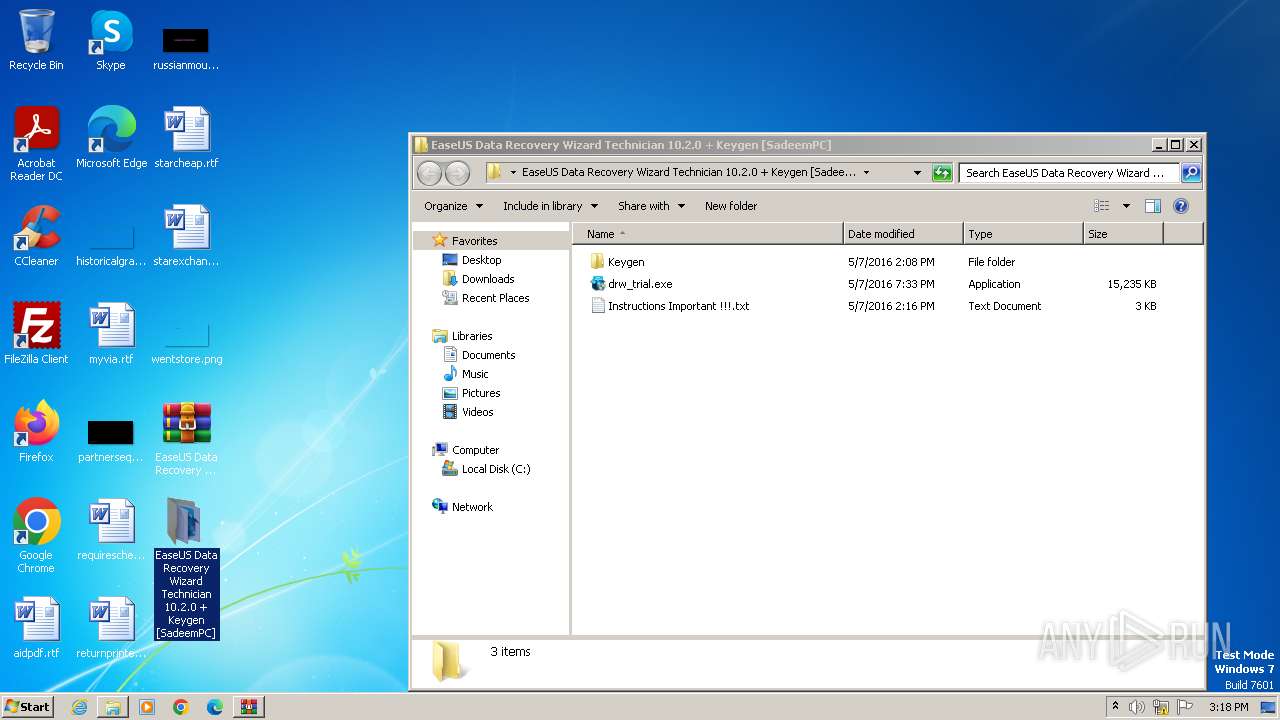Show hidden system tray icons
The image size is (1280, 720).
1115,707
